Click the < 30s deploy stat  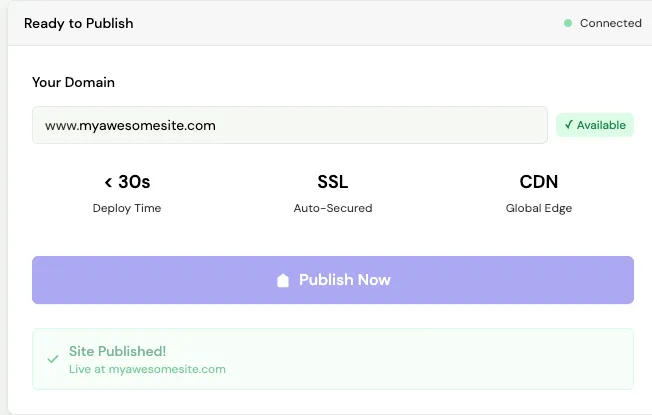pyautogui.click(x=127, y=182)
